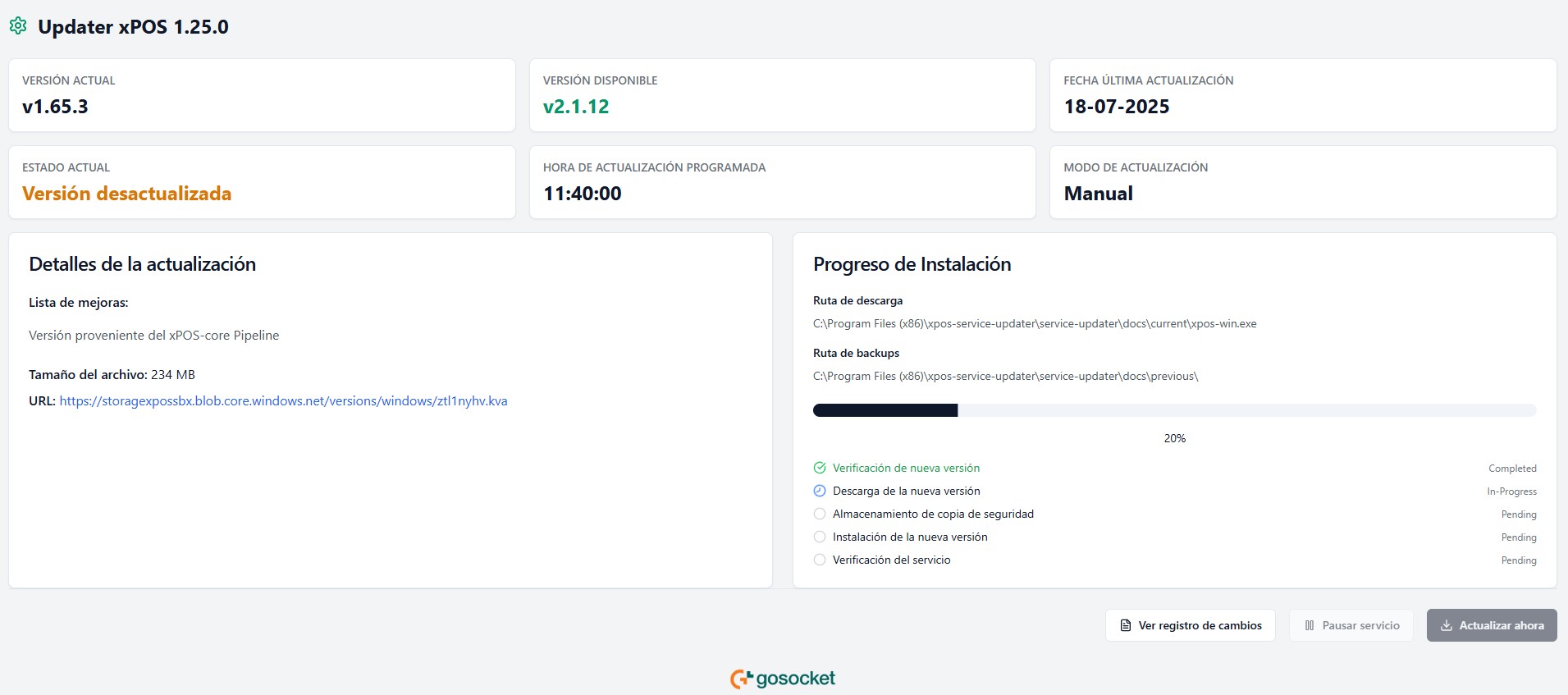The image size is (1568, 695).
Task: Click the In-Progress status label
Action: pyautogui.click(x=1512, y=492)
